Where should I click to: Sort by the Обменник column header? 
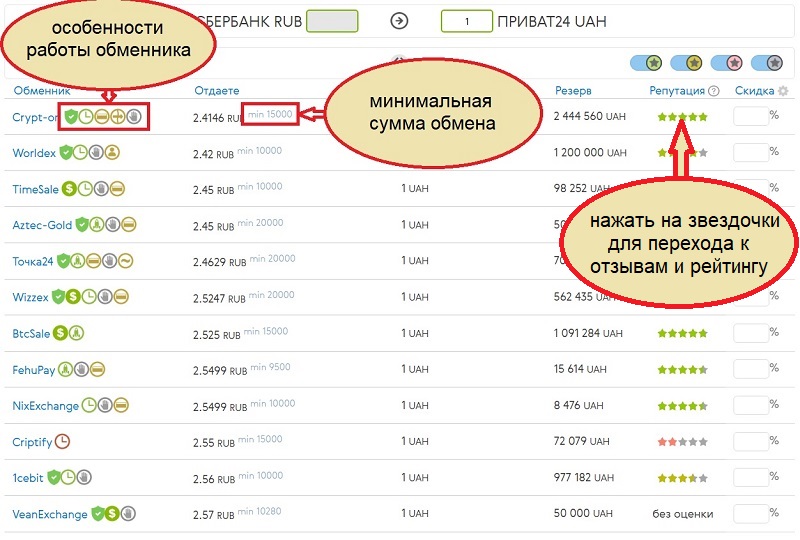coord(42,91)
